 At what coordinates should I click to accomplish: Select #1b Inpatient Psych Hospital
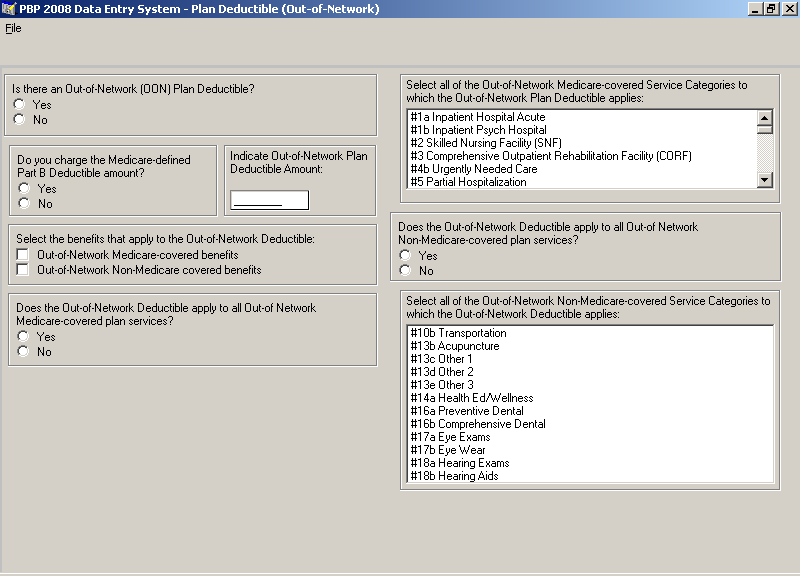tap(582, 130)
